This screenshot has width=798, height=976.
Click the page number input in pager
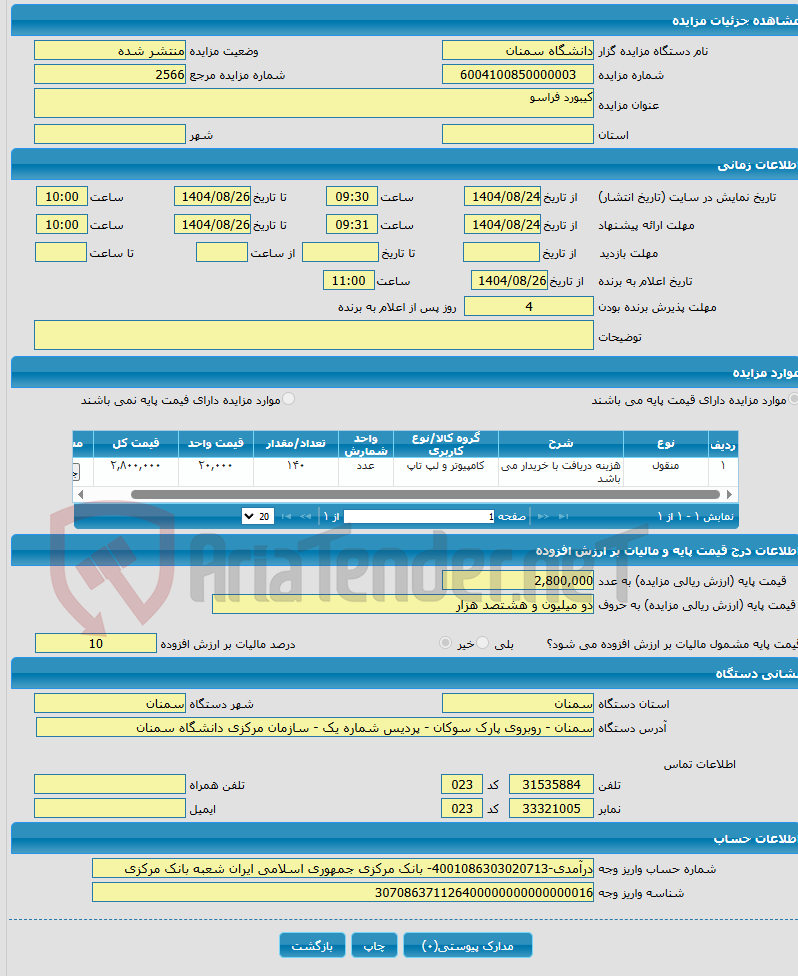pyautogui.click(x=419, y=517)
